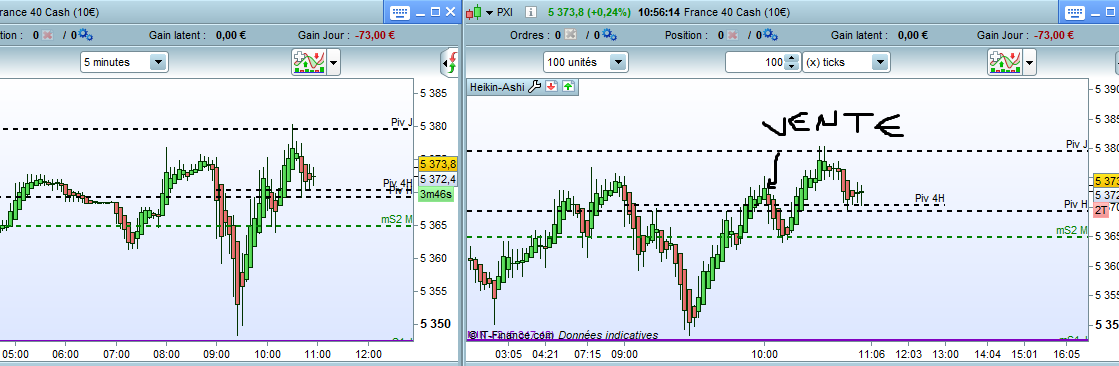Click 5 380 on left chart price axis
This screenshot has width=1119, height=366.
[433, 126]
